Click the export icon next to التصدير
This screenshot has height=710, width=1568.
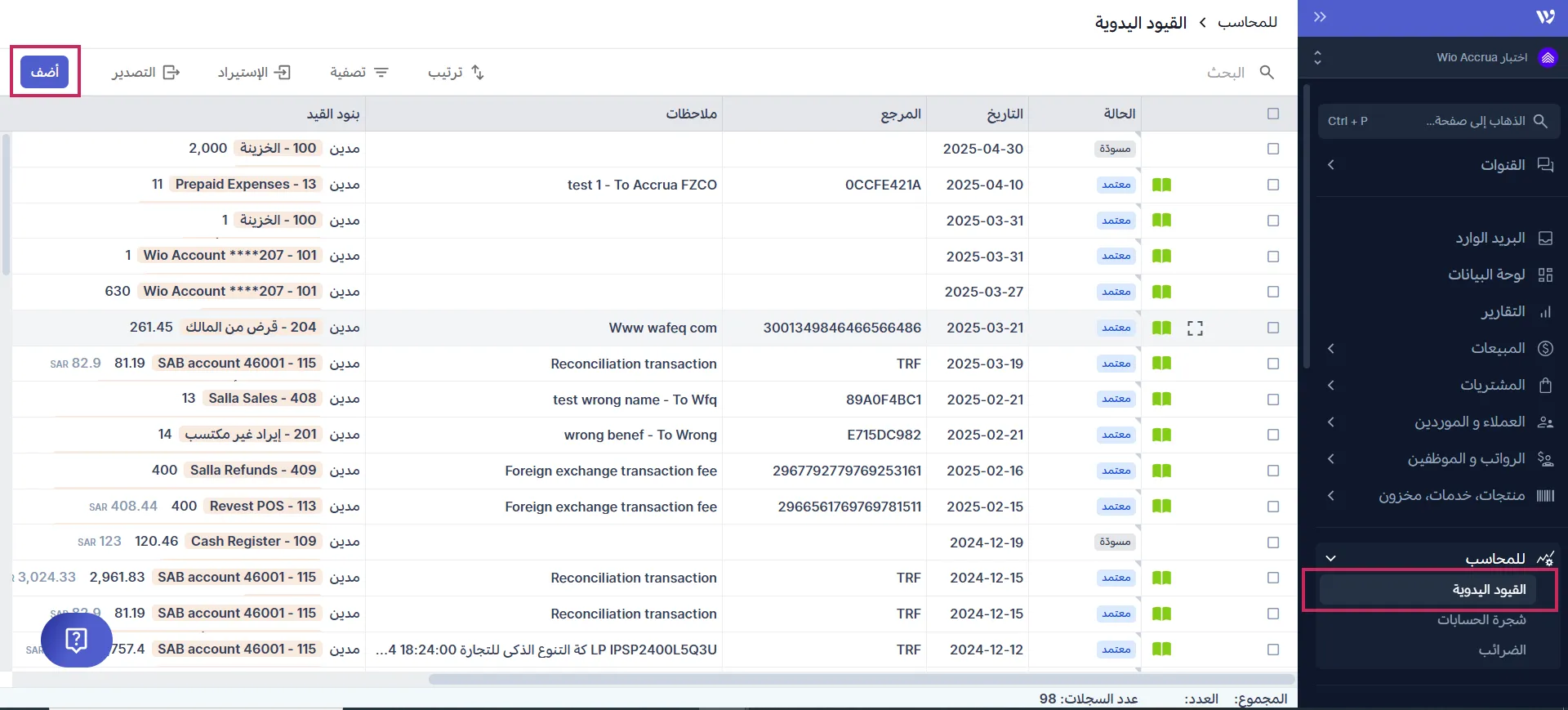pyautogui.click(x=171, y=73)
